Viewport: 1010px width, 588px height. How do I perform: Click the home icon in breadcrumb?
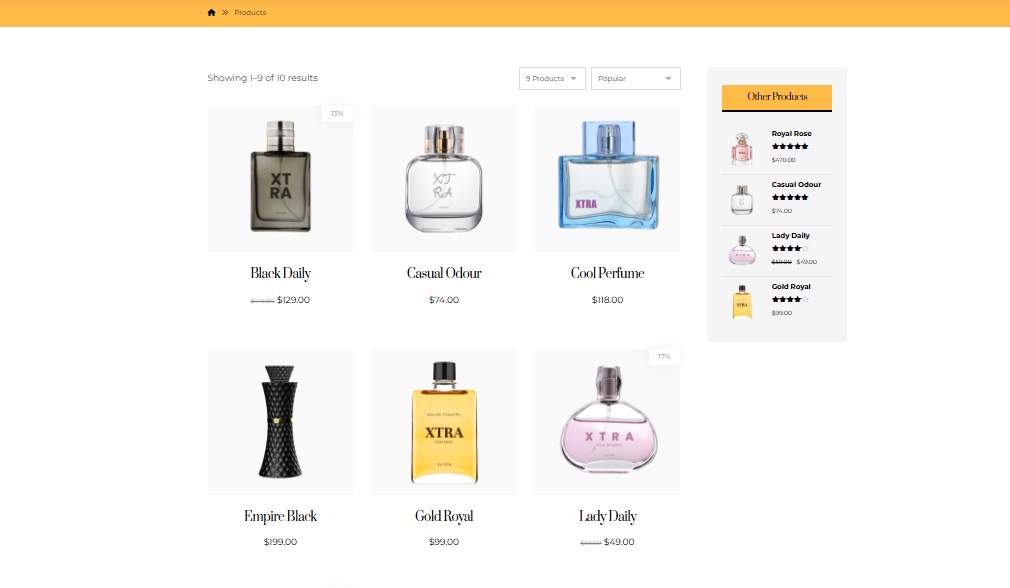pos(211,13)
